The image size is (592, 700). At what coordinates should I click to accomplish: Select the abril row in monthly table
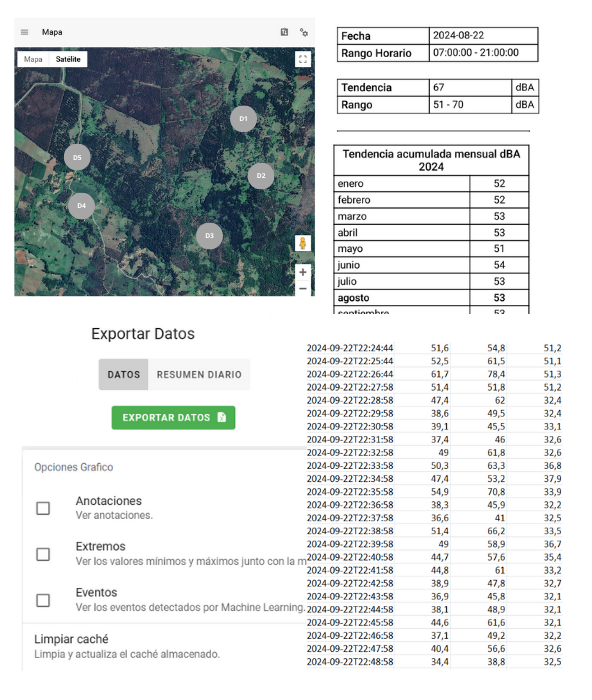coord(431,233)
